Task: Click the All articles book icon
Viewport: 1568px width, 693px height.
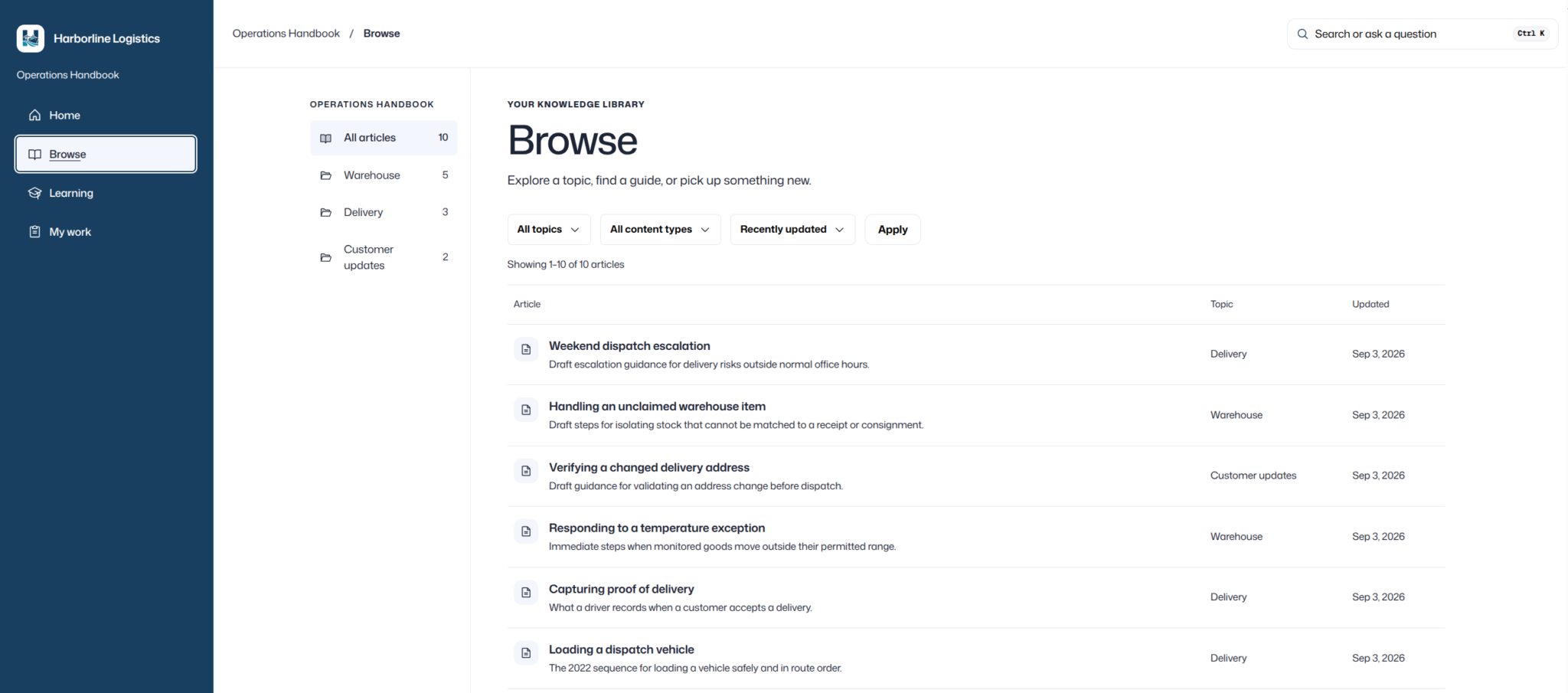Action: 325,139
